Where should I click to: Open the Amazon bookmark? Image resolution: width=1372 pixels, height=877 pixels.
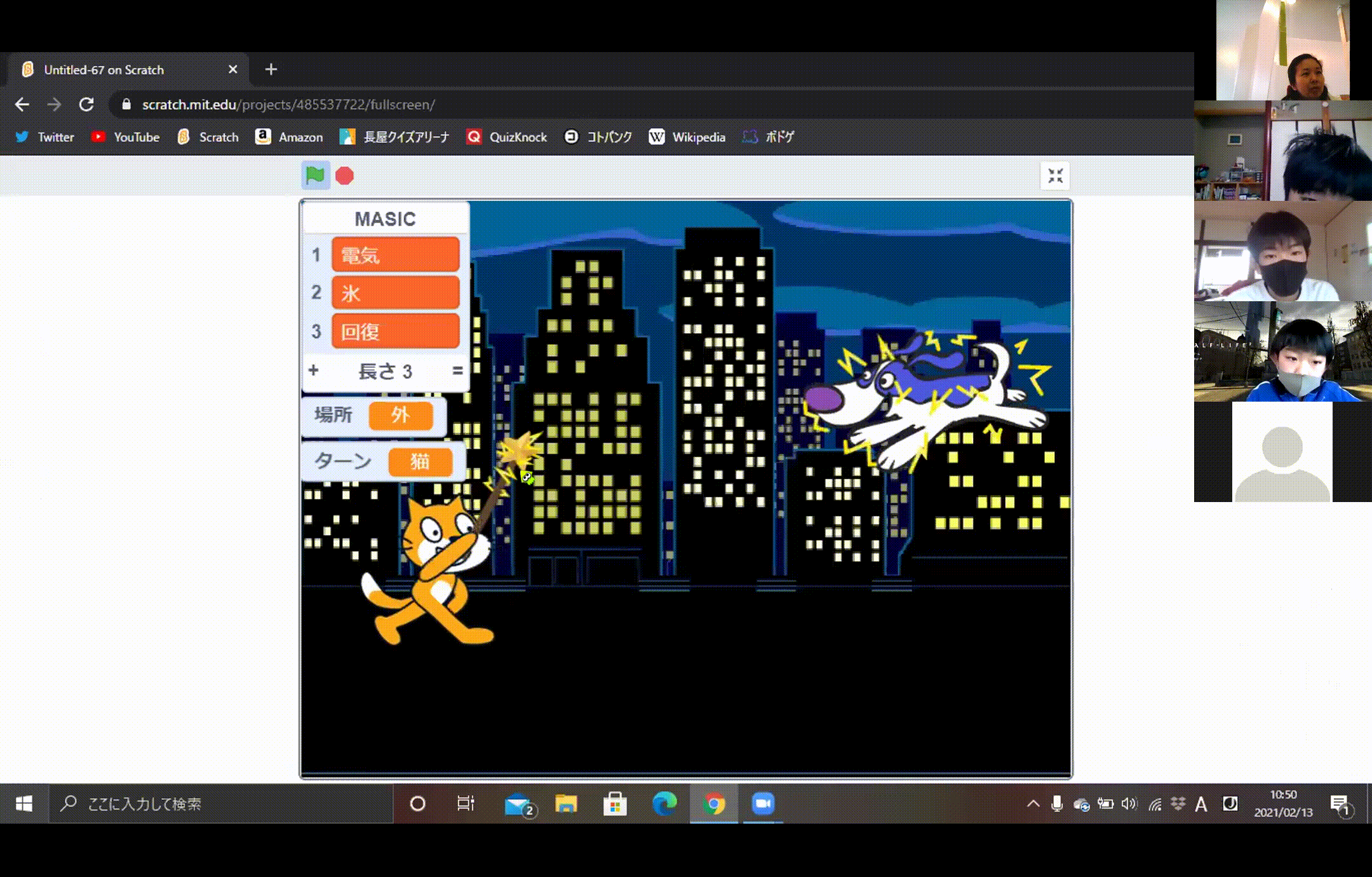click(x=289, y=137)
